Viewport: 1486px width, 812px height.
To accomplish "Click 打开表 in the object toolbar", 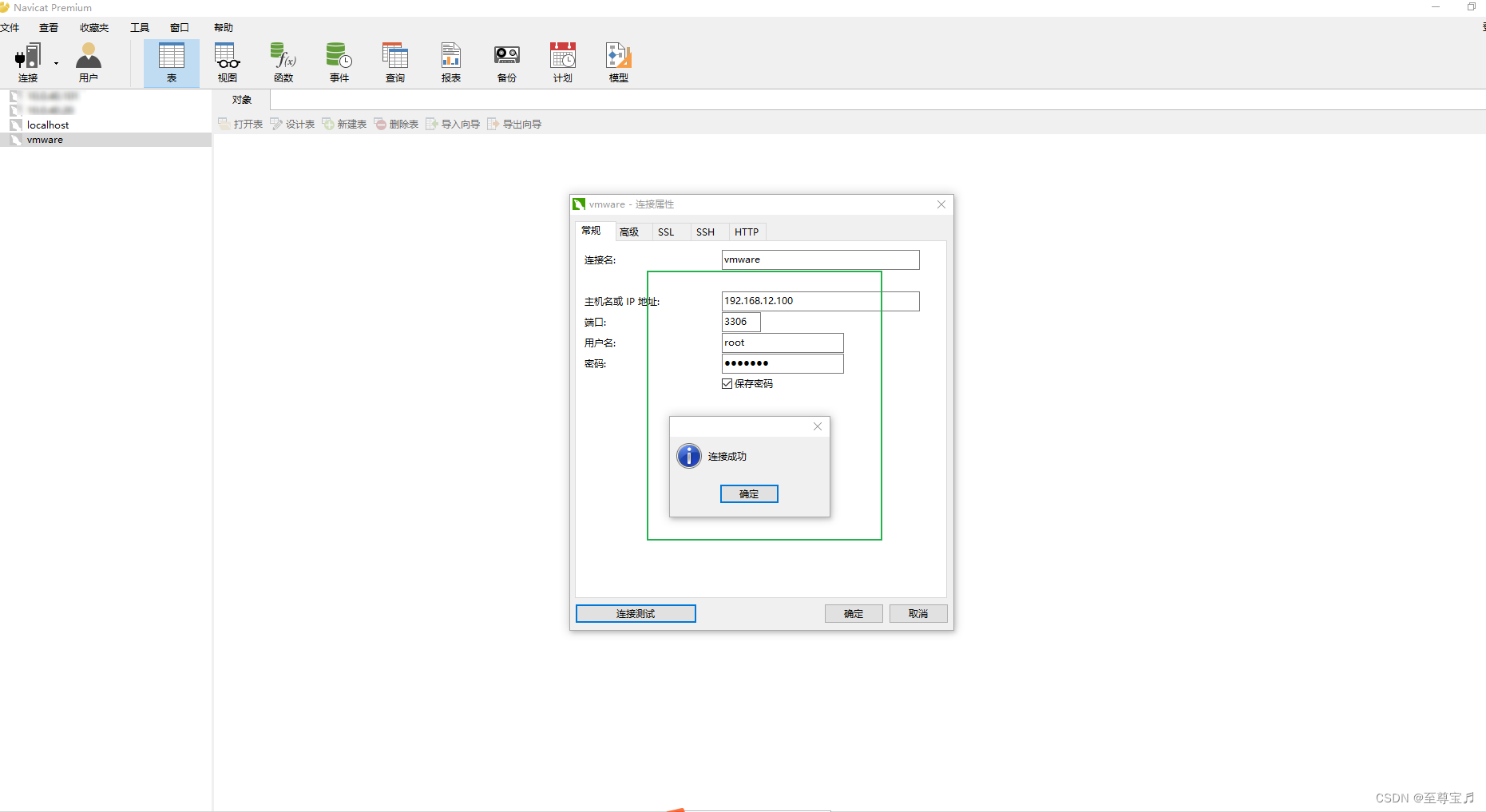I will click(x=240, y=124).
